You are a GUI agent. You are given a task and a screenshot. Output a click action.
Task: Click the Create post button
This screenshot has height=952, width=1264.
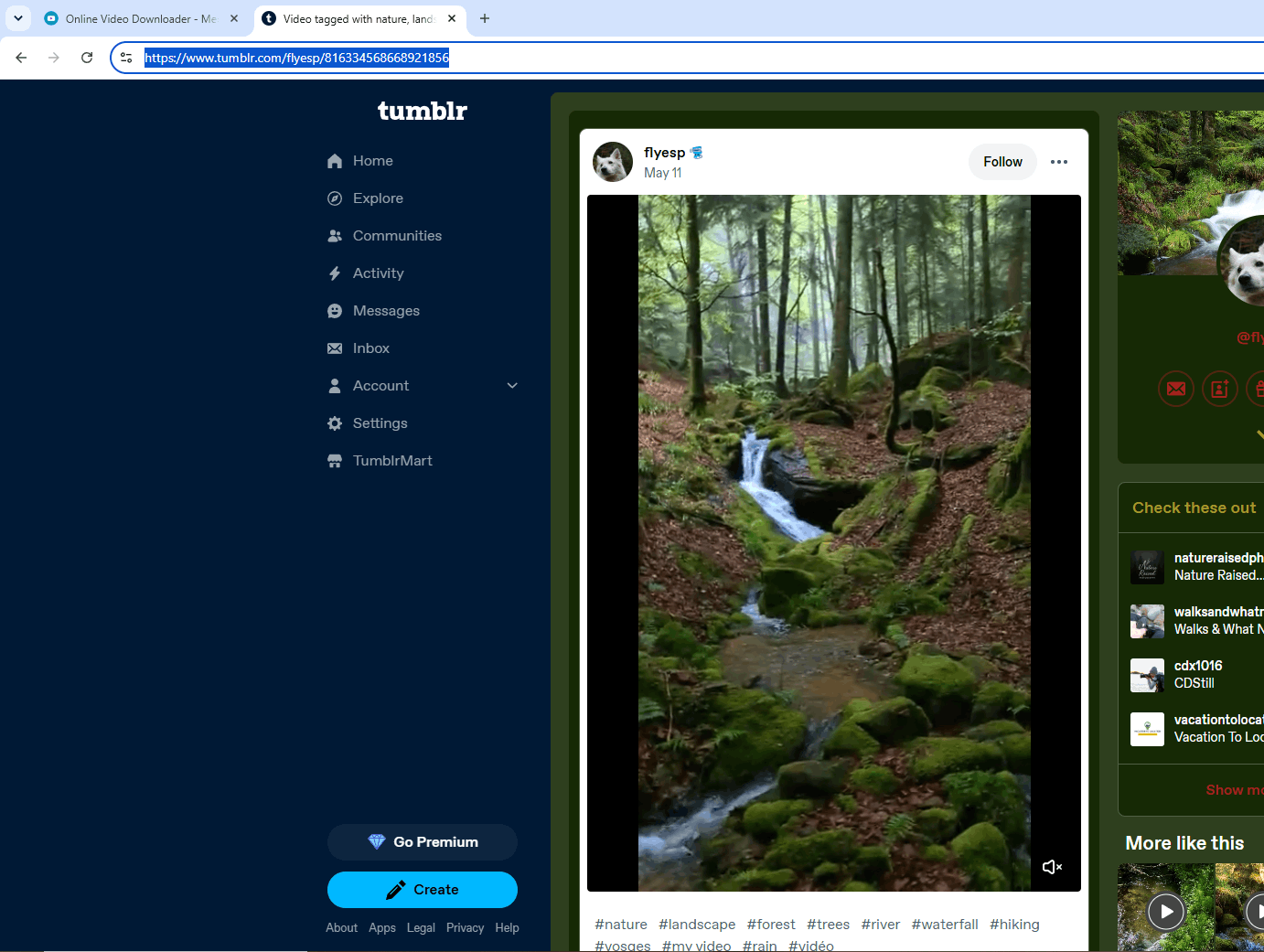(x=423, y=890)
